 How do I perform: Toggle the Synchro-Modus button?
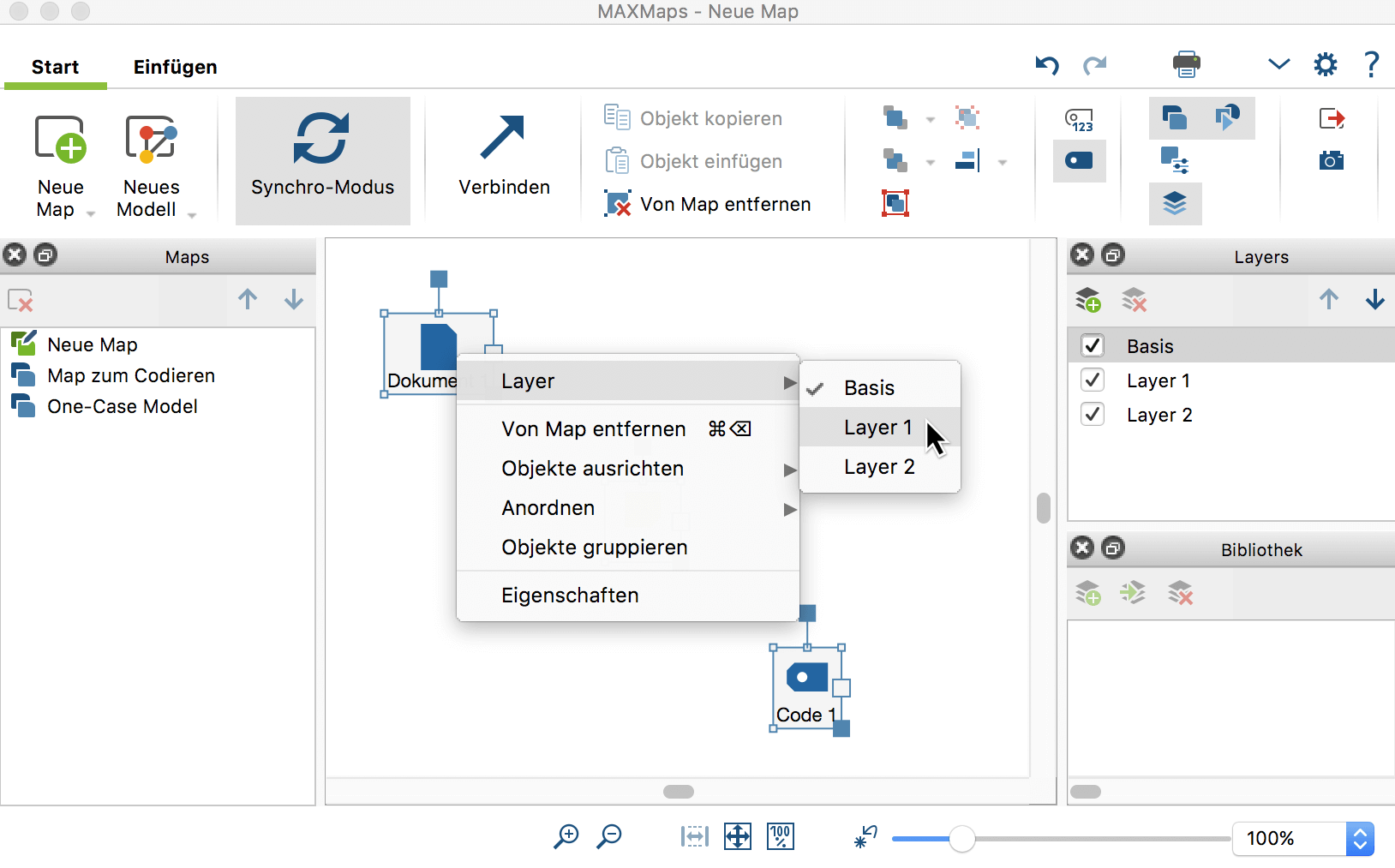322,160
